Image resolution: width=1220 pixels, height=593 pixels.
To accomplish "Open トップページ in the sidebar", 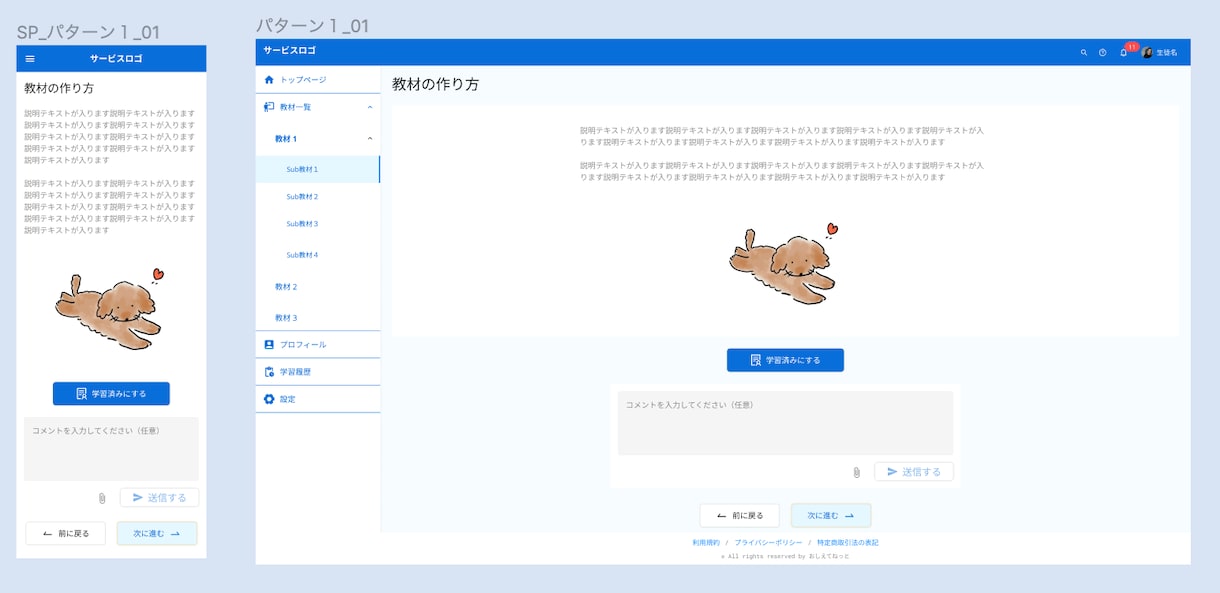I will [318, 79].
